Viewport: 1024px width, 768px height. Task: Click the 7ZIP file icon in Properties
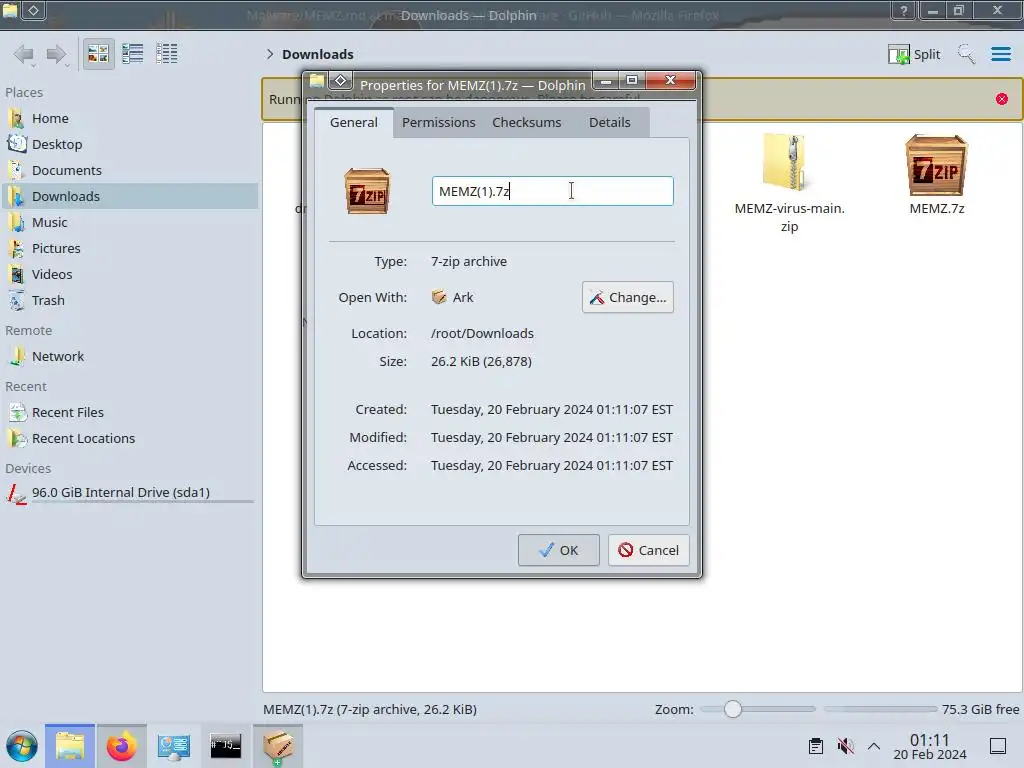pyautogui.click(x=367, y=191)
